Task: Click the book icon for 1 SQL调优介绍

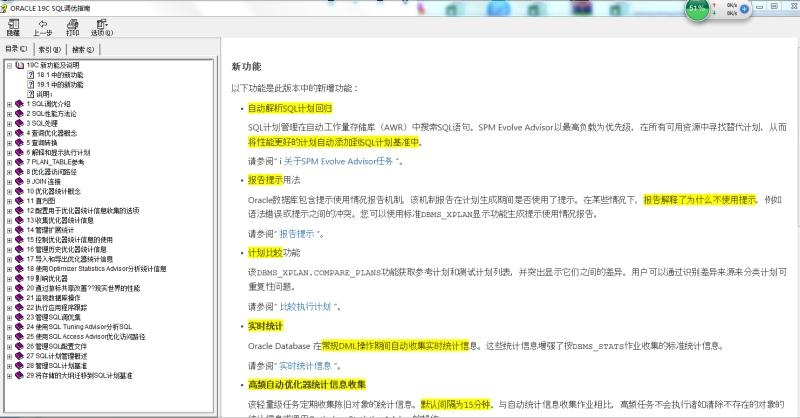Action: pyautogui.click(x=19, y=104)
